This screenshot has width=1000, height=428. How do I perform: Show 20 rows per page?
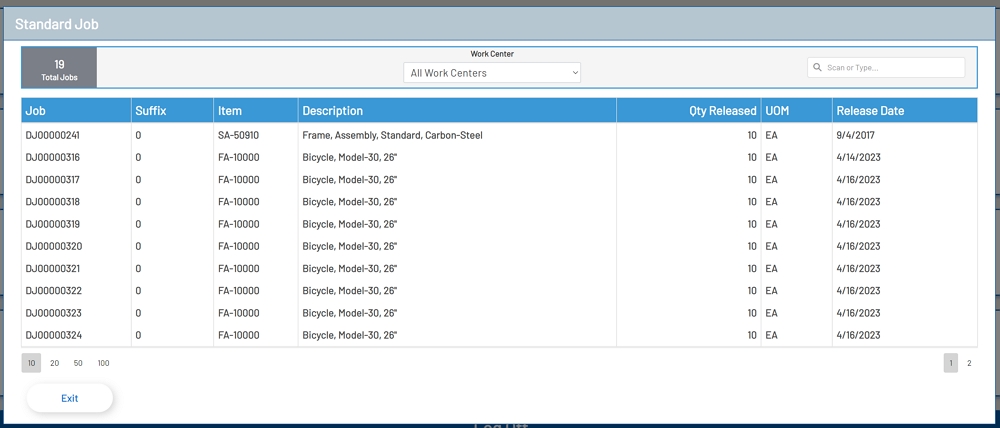(55, 363)
